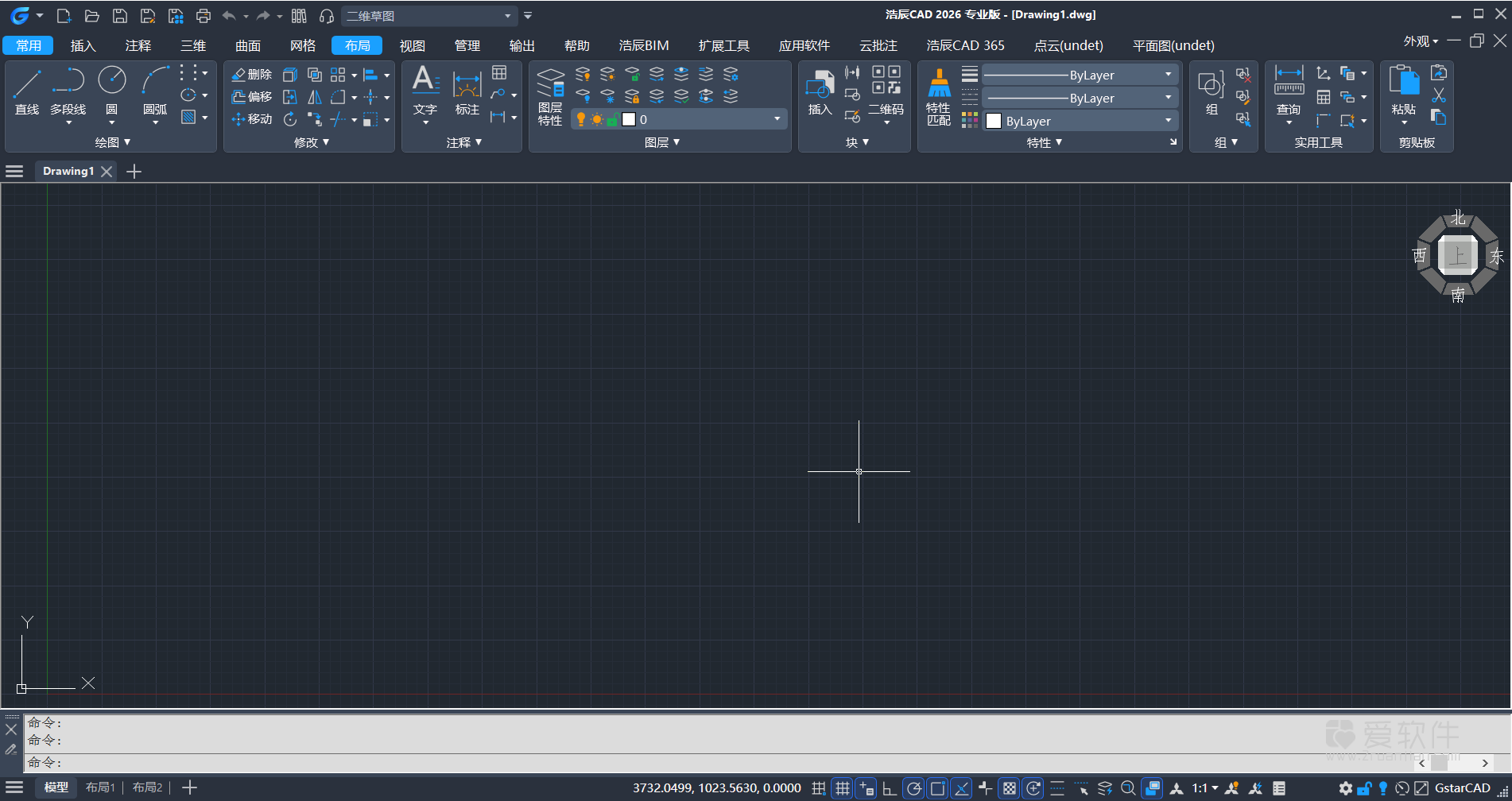Toggle object snap in status bar
Image resolution: width=1512 pixels, height=801 pixels.
pyautogui.click(x=938, y=788)
